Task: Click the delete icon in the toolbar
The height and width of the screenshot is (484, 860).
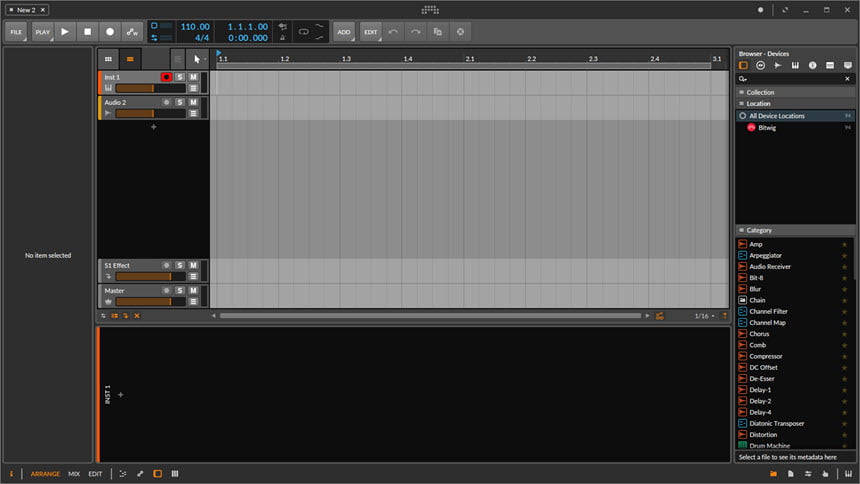Action: tap(460, 32)
